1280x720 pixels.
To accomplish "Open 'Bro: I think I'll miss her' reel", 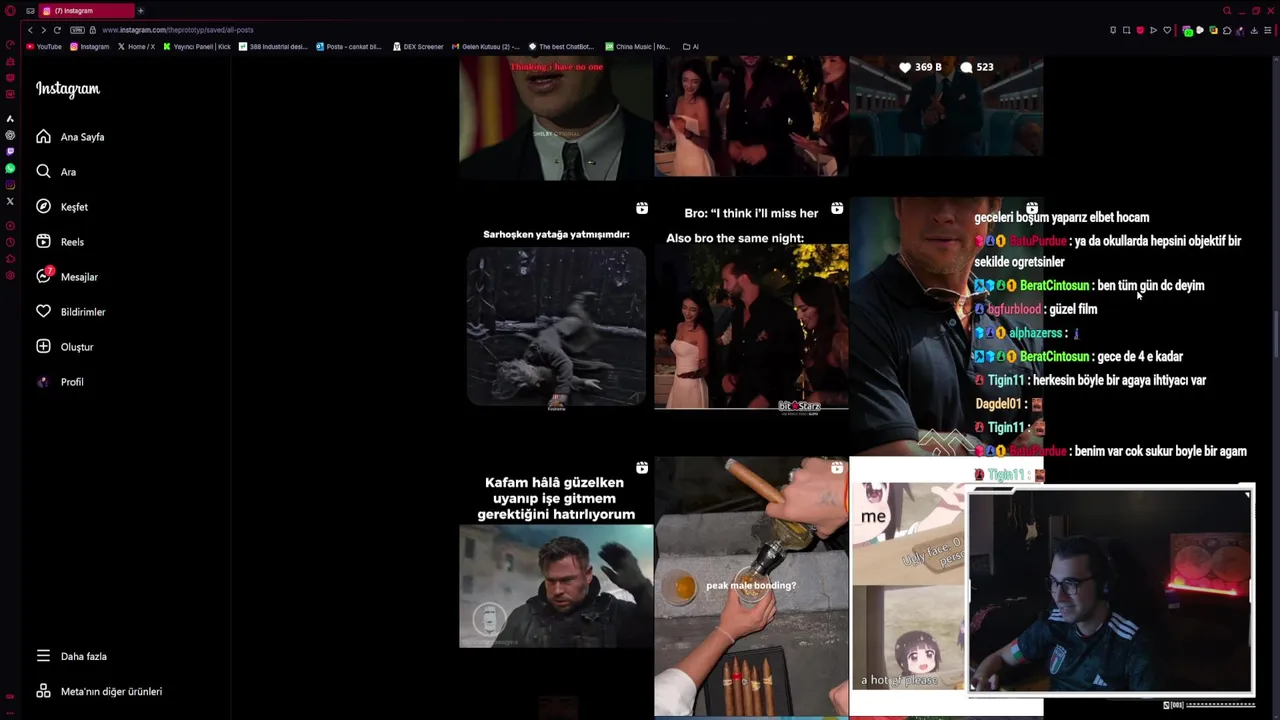I will pos(751,325).
